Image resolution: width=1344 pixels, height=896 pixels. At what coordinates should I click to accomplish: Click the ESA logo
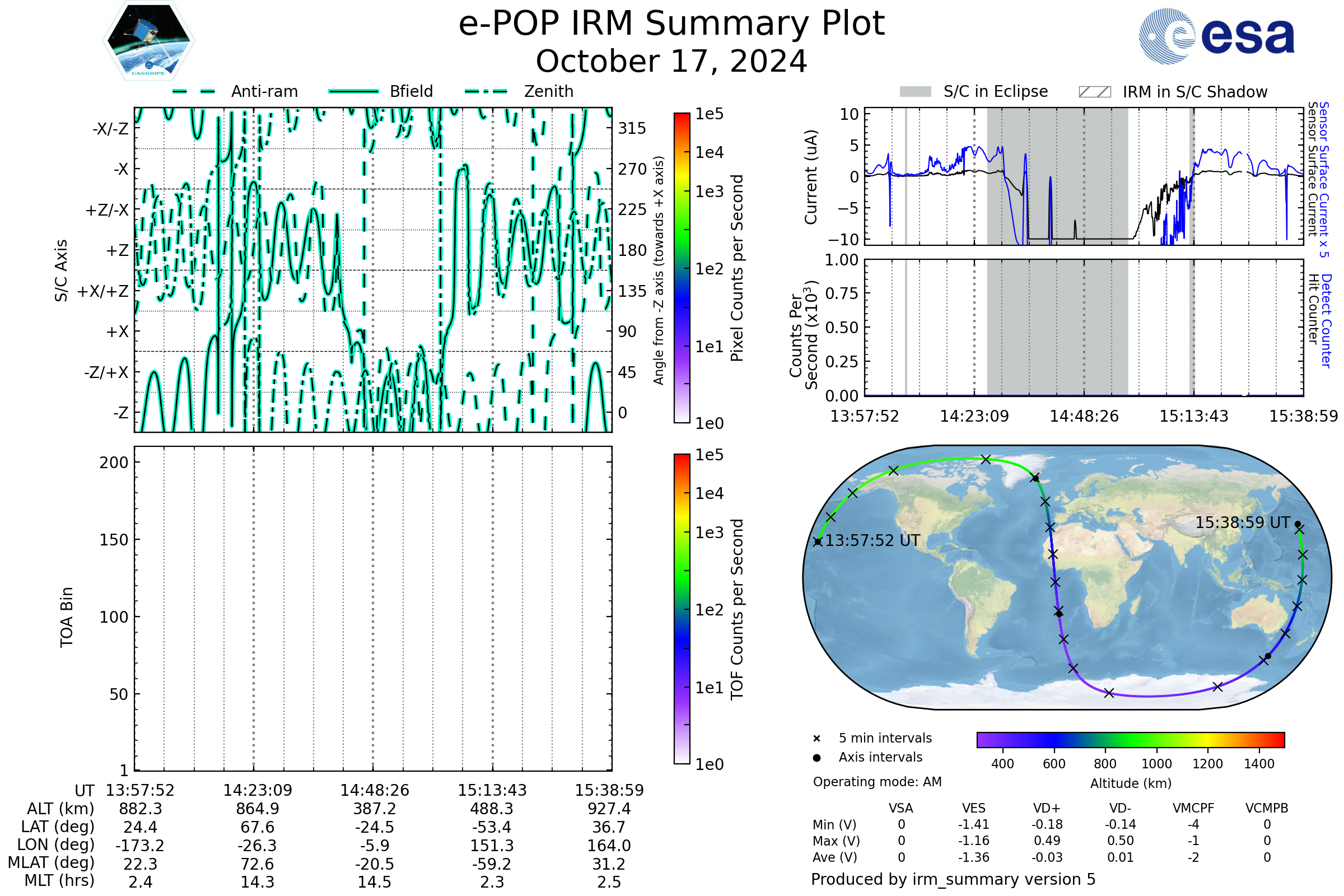pos(1216,36)
